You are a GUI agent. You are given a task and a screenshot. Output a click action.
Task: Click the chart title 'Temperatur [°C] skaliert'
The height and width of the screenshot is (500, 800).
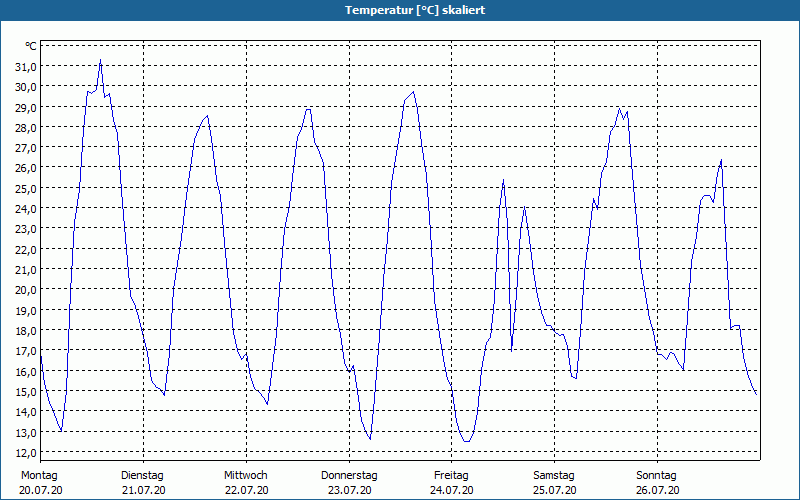(x=415, y=10)
